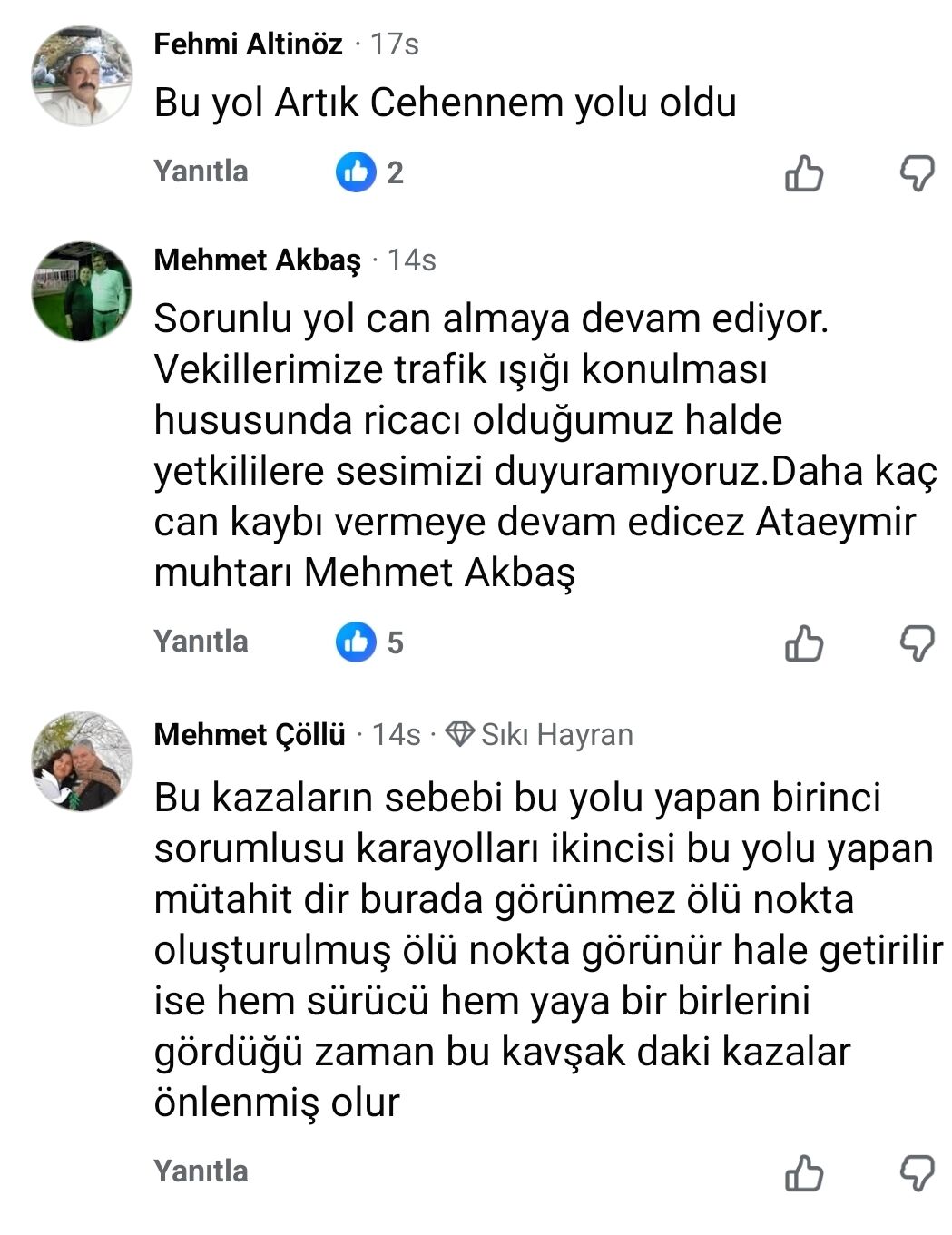952x1235 pixels.
Task: Click the thumbs down icon on Mehmet Akbaş's comment
Action: coord(917,643)
